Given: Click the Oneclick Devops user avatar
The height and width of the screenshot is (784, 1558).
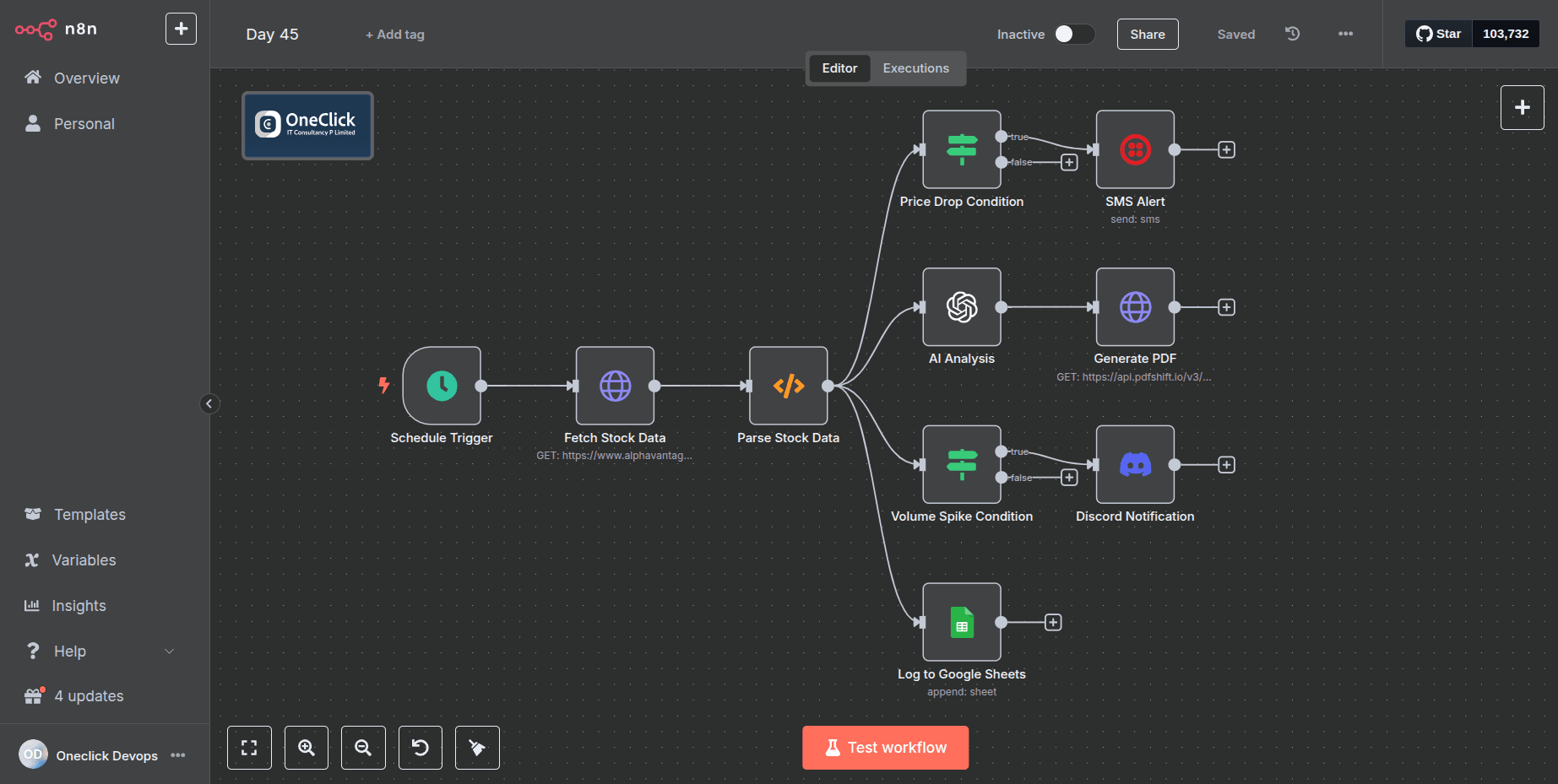Looking at the screenshot, I should (33, 754).
